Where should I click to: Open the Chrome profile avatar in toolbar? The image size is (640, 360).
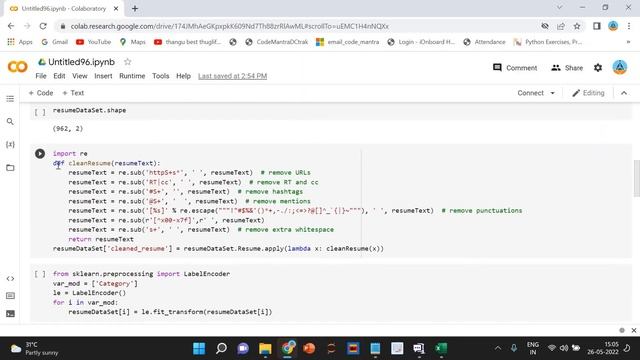point(613,26)
